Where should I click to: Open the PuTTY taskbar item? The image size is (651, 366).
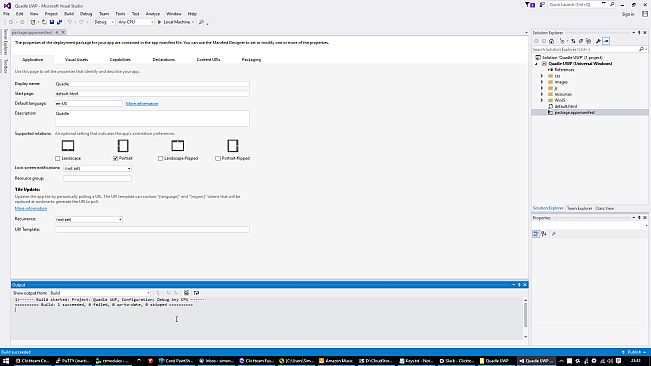pyautogui.click(x=72, y=361)
